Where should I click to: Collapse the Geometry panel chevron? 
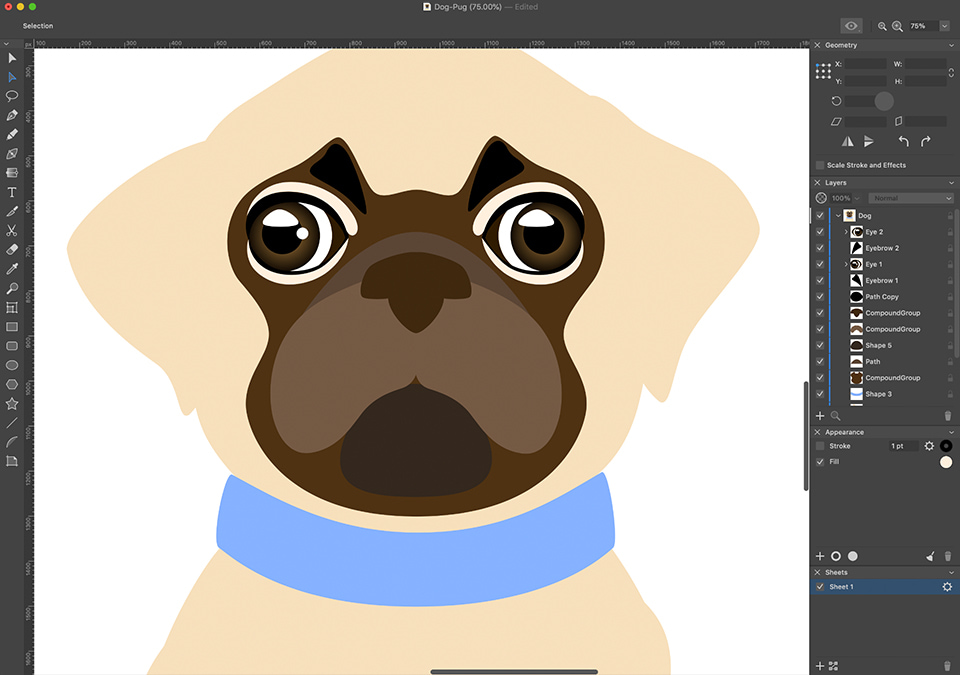951,45
